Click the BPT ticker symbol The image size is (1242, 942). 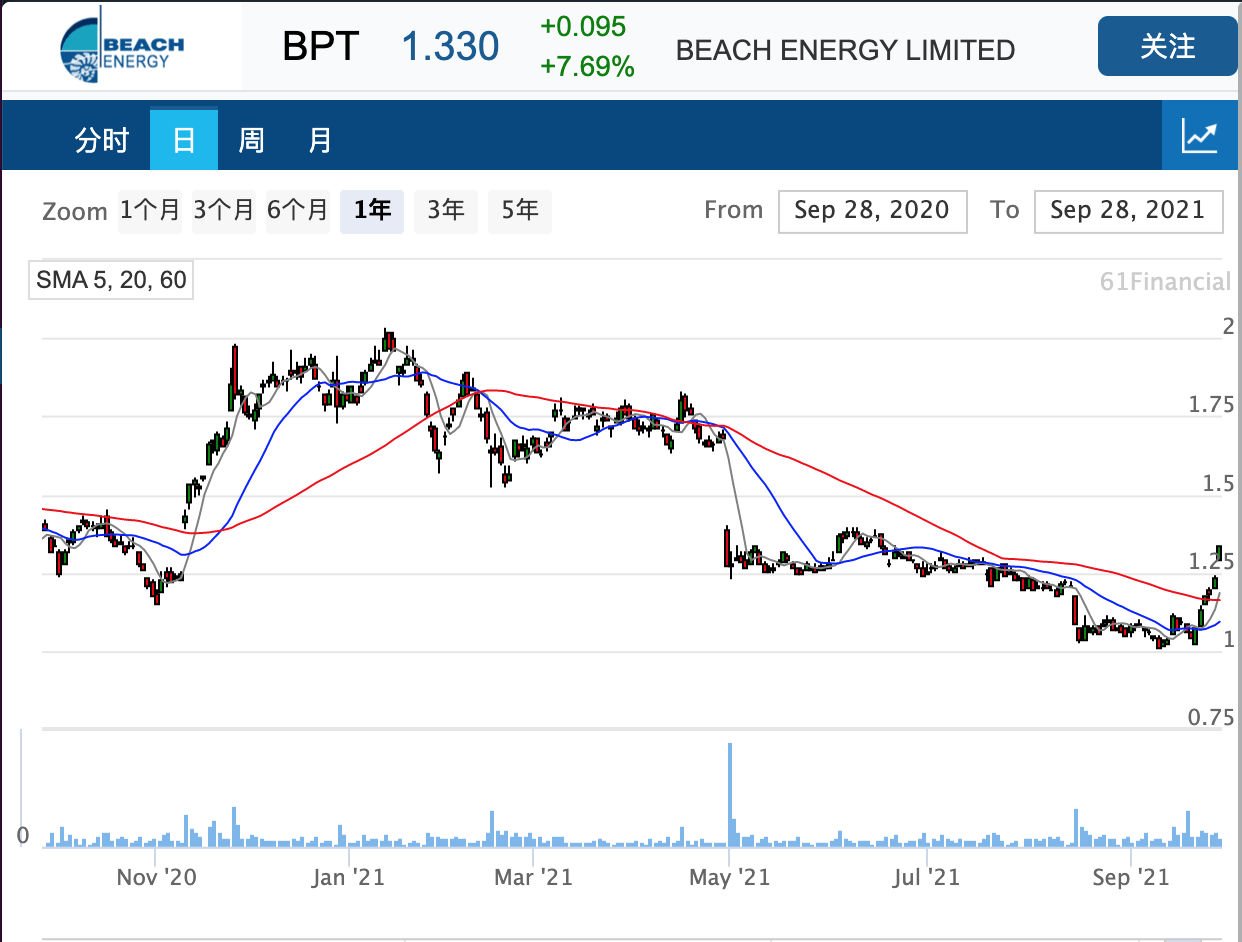320,47
